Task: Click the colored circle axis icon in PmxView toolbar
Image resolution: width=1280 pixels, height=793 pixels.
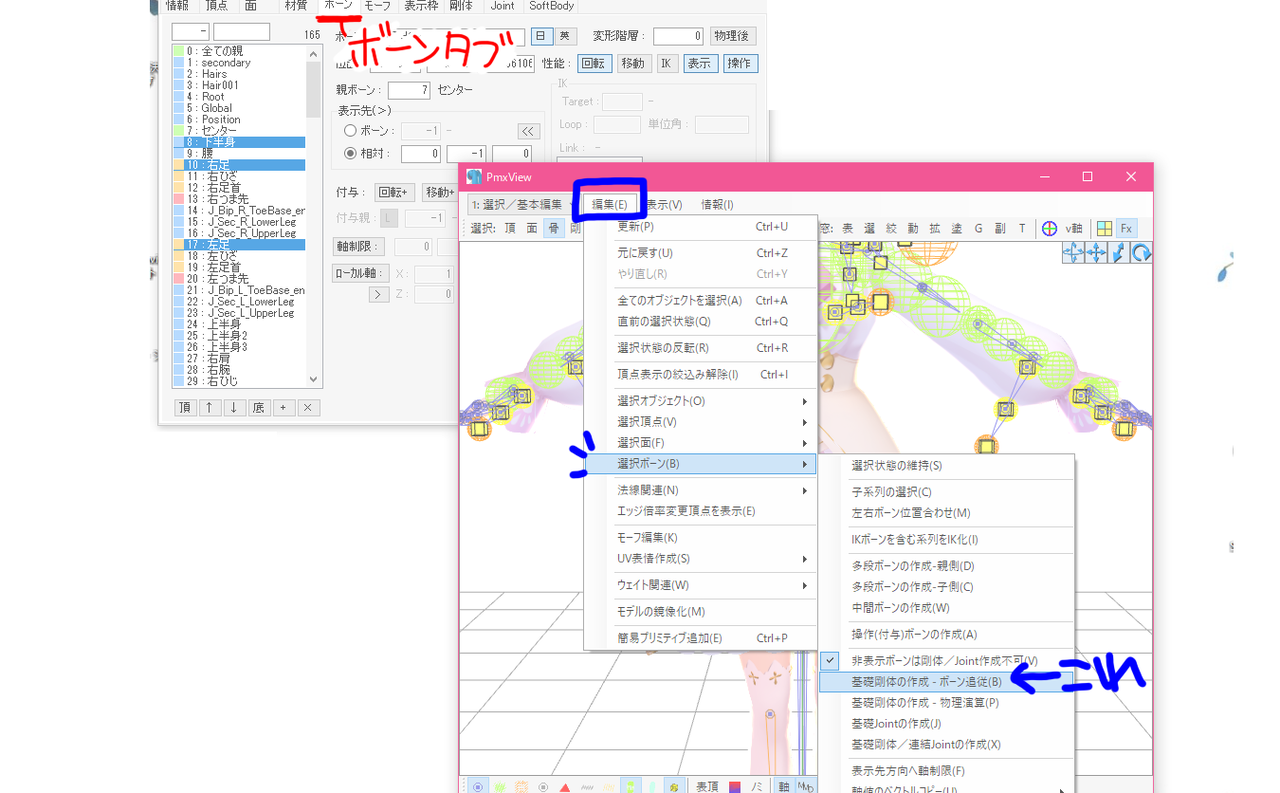Action: 1049,228
